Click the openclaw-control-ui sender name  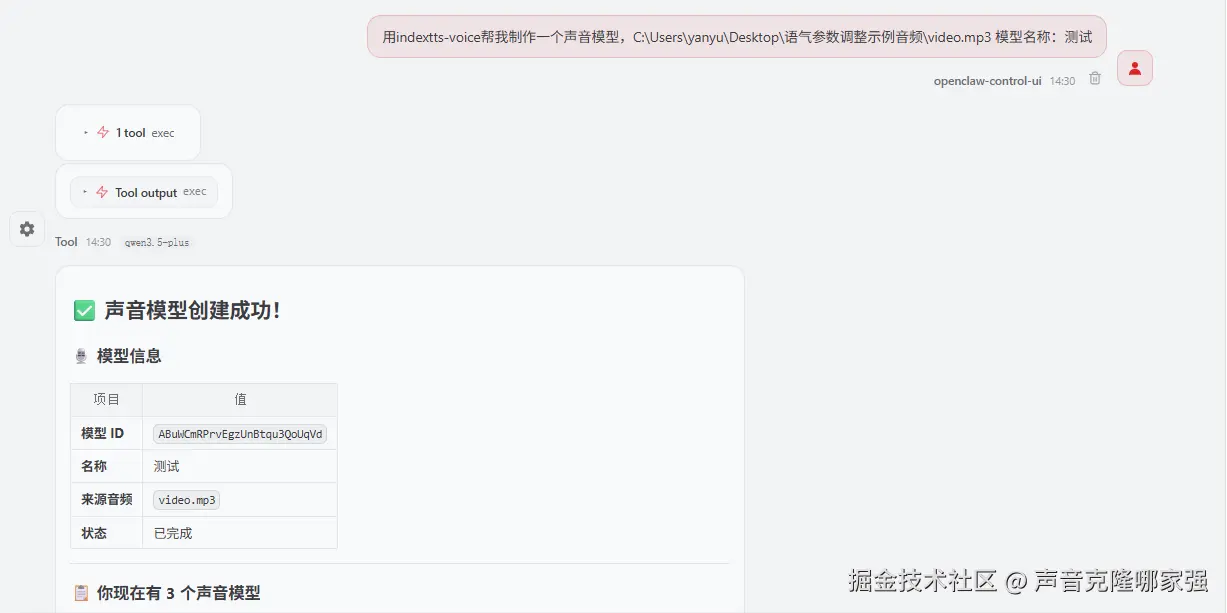coord(988,81)
